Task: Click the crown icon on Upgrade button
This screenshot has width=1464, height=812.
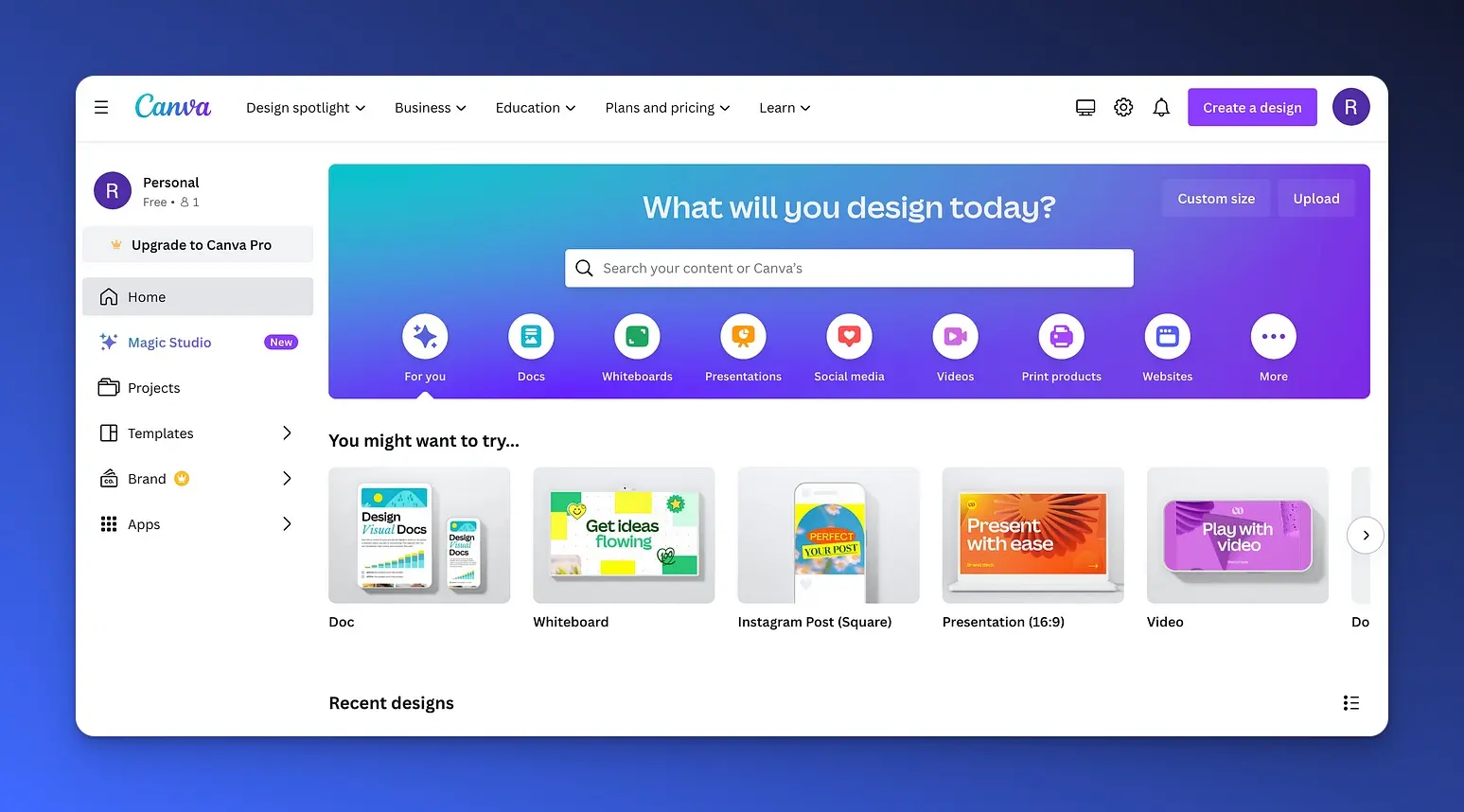Action: point(116,245)
